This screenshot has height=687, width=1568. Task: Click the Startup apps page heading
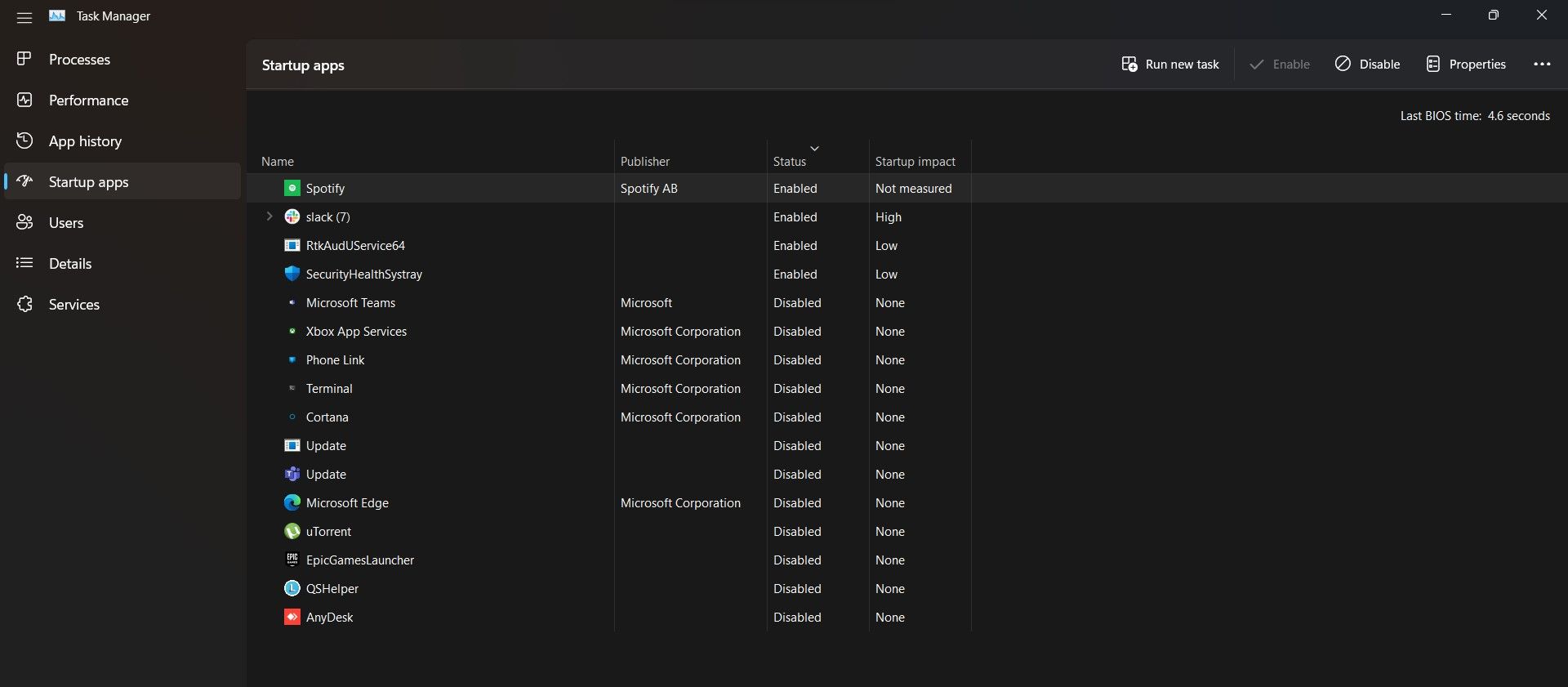tap(303, 65)
